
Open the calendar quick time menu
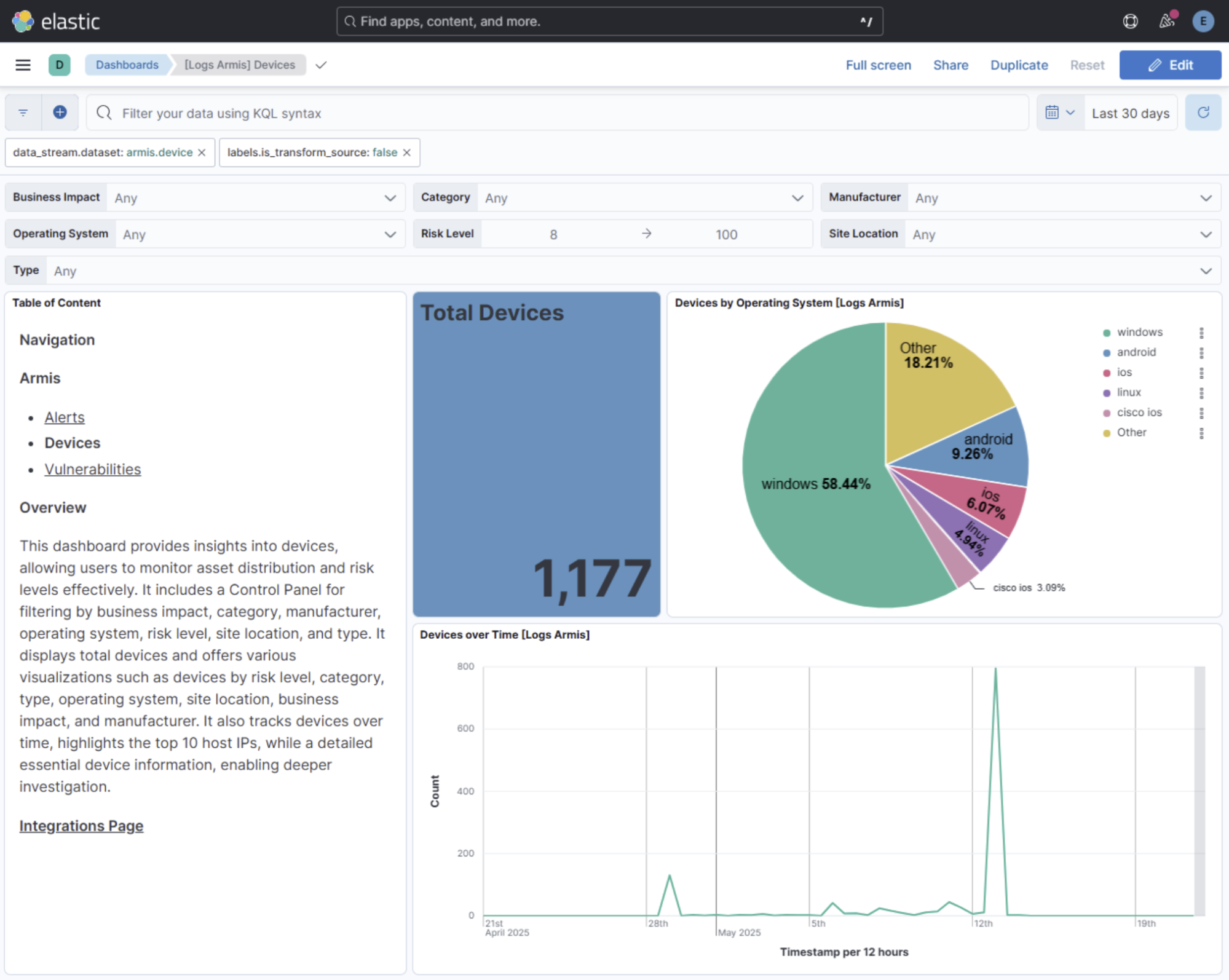pyautogui.click(x=1059, y=113)
